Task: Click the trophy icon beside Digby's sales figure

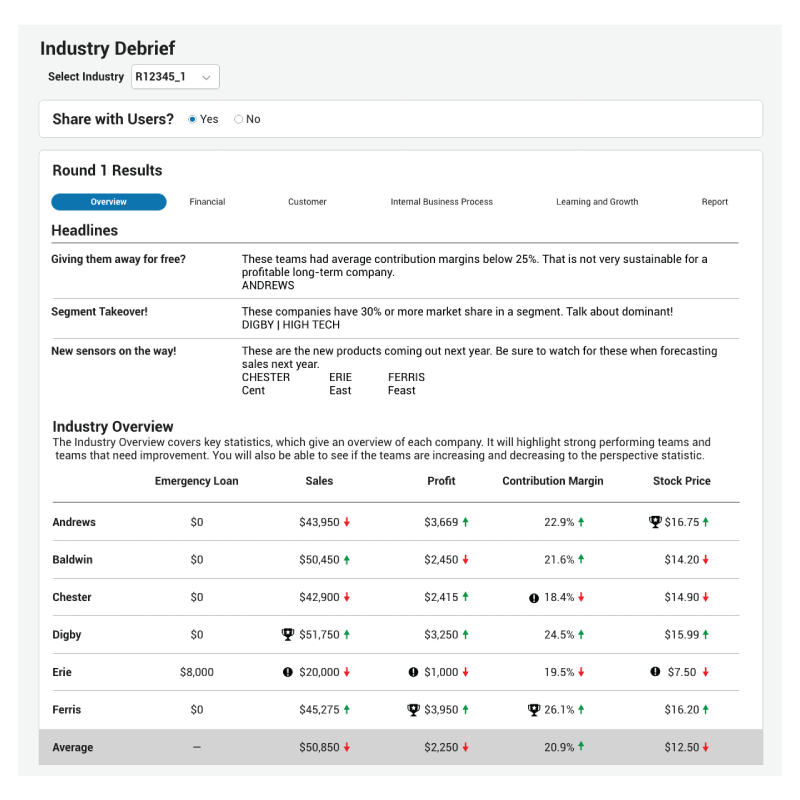Action: click(287, 634)
